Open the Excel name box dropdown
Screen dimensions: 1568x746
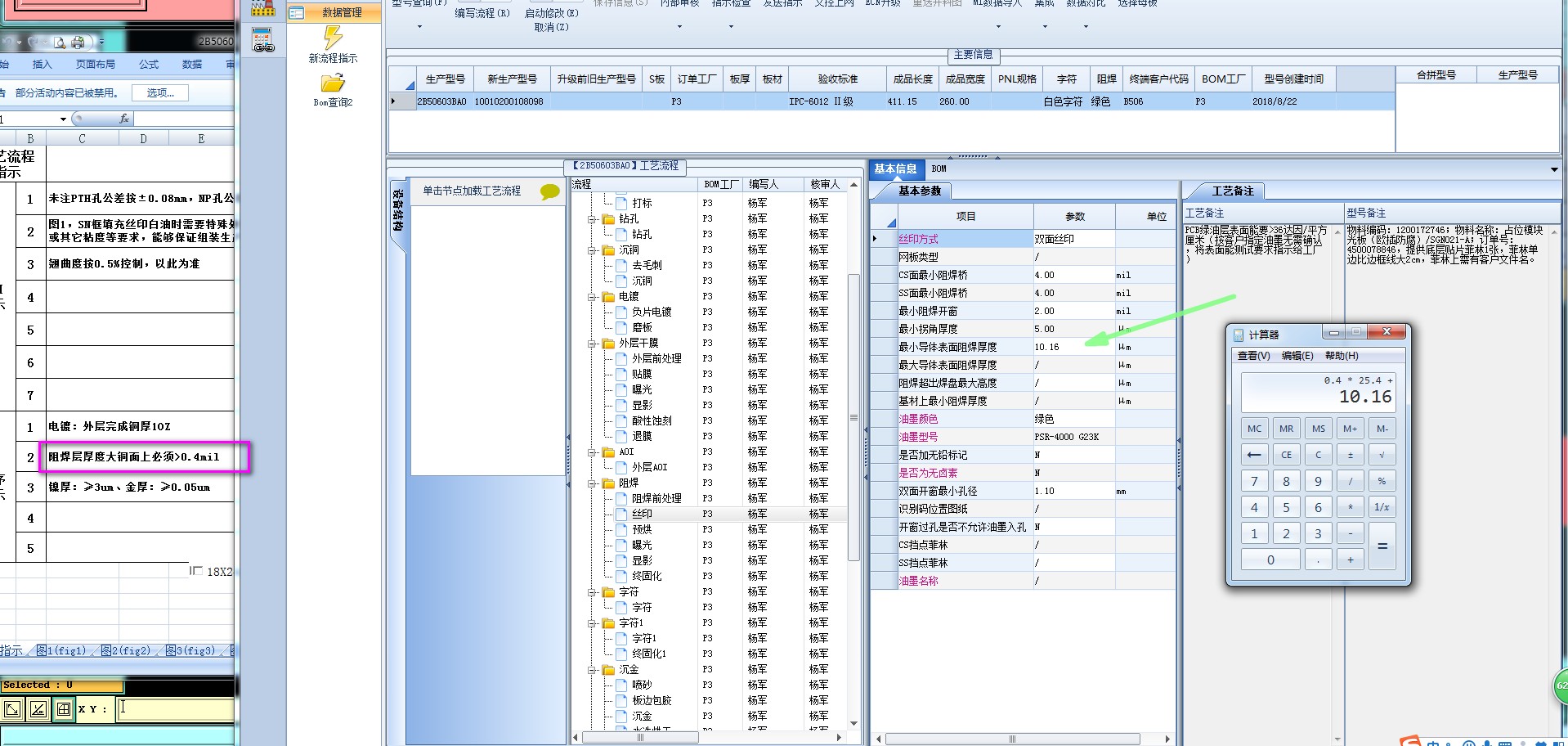coord(63,119)
